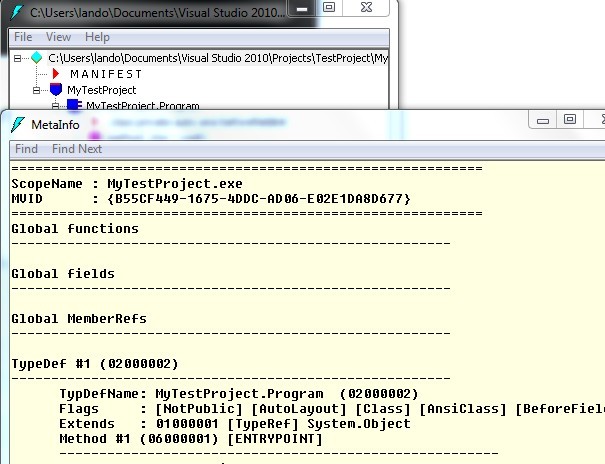Click the cyan diamond assembly root icon
The height and width of the screenshot is (464, 605).
(x=37, y=58)
